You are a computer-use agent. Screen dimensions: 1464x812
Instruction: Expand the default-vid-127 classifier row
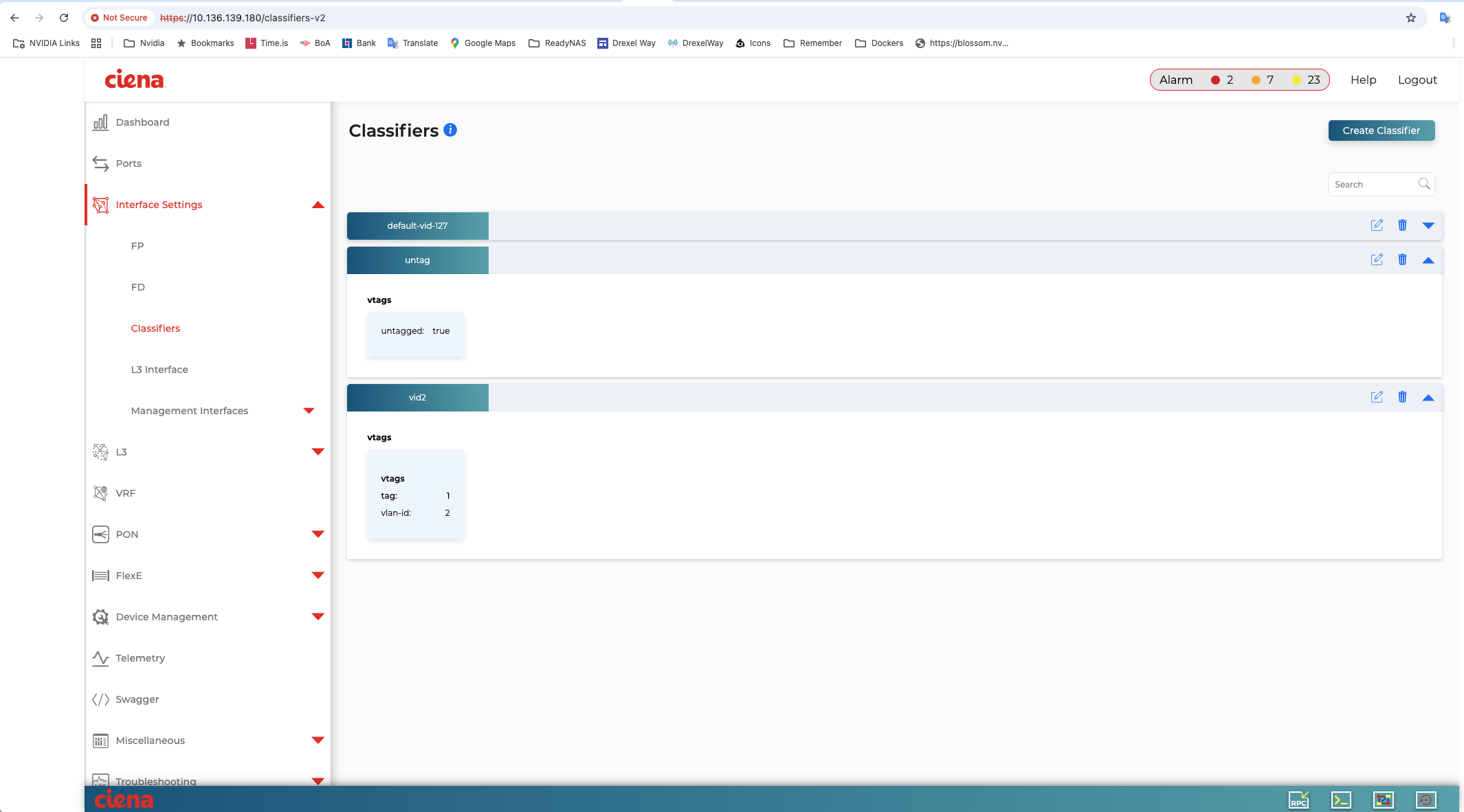[x=1428, y=225]
